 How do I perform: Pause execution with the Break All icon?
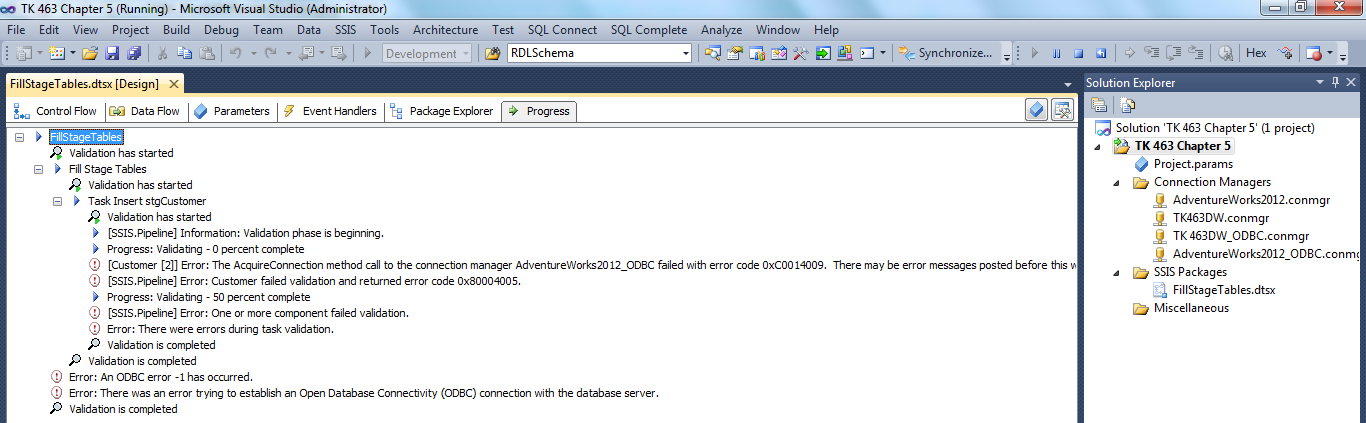(x=1056, y=53)
